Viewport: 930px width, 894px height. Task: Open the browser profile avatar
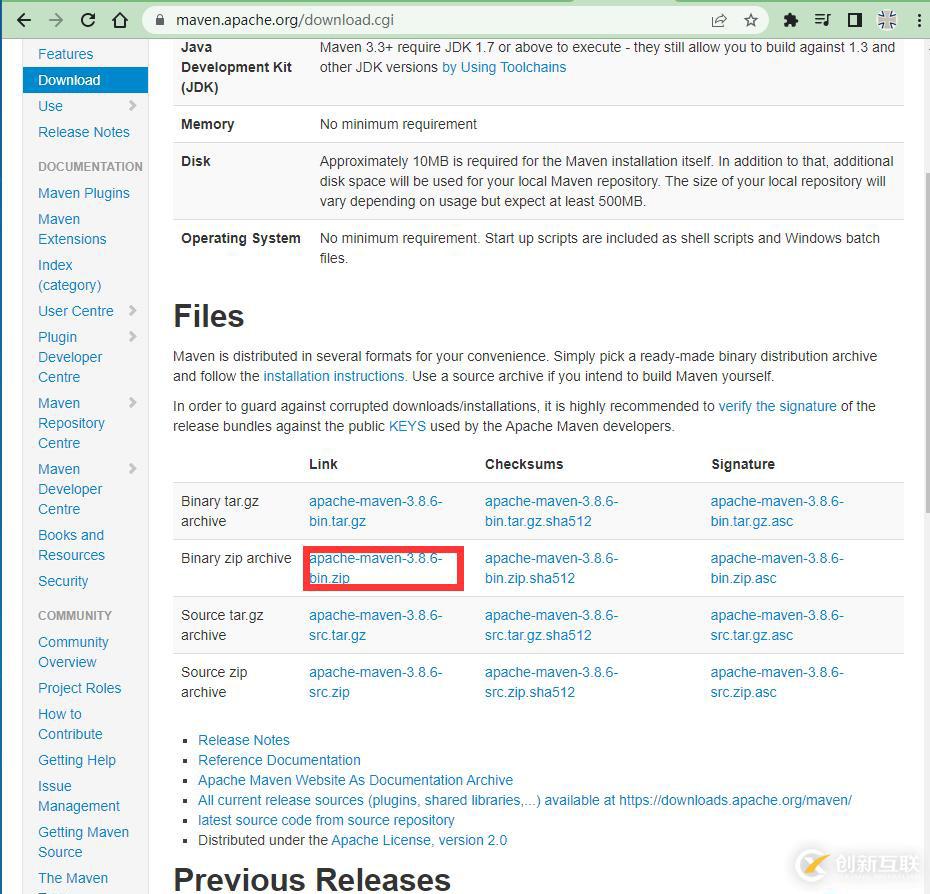[887, 21]
